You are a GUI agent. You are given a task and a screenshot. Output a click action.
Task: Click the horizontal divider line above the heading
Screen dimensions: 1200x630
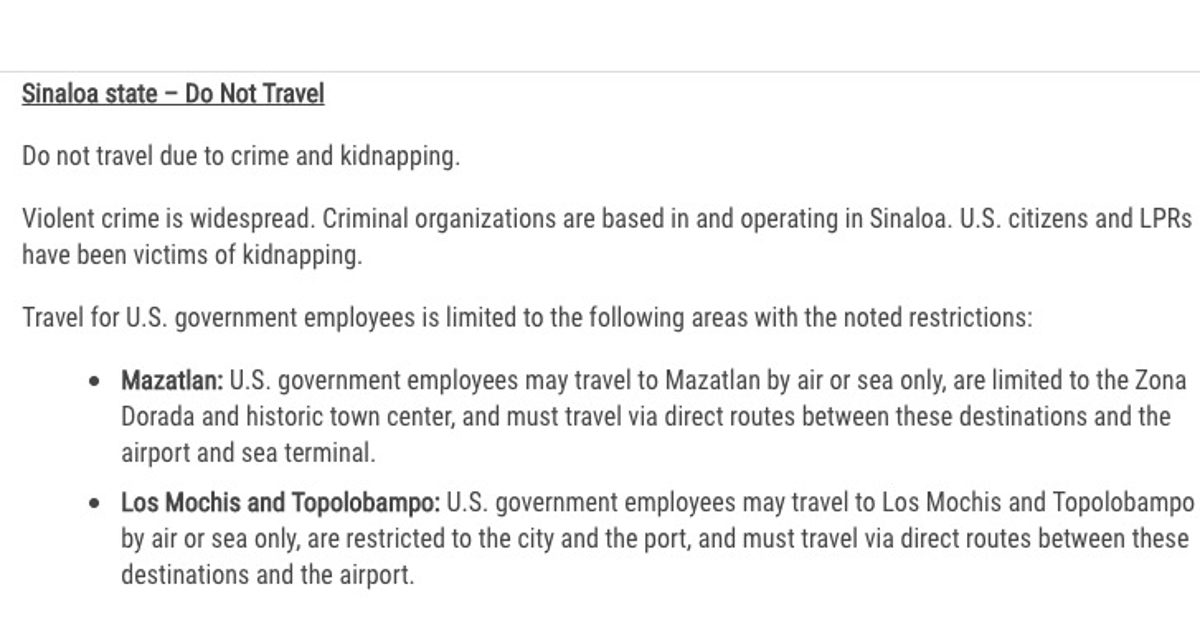pos(600,71)
